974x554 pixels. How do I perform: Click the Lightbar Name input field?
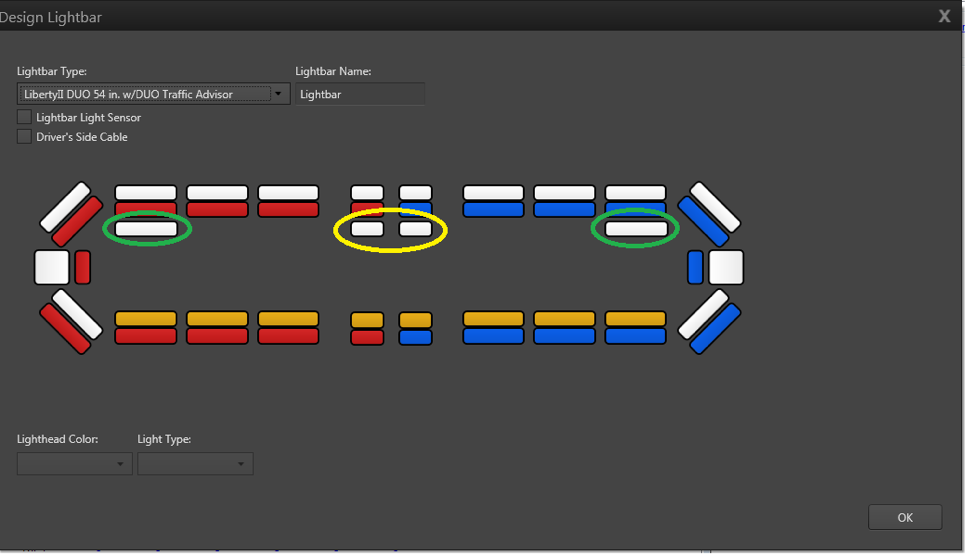click(x=360, y=94)
